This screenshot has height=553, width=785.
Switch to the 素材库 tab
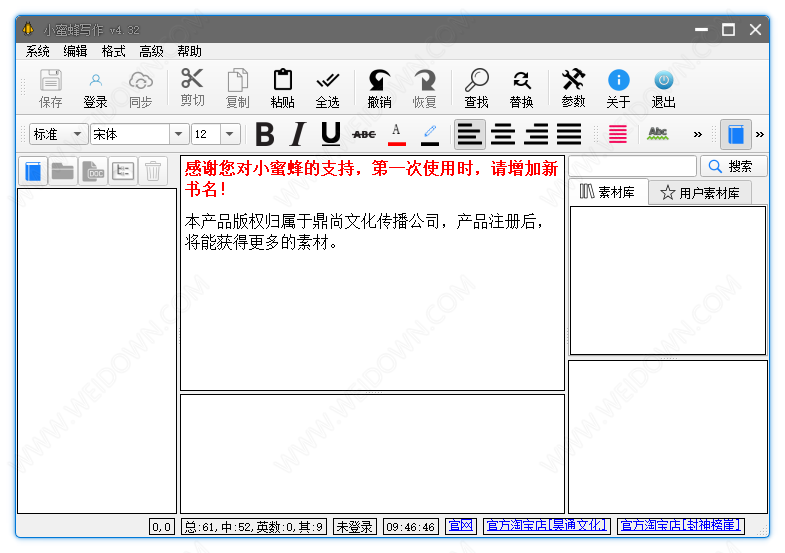click(608, 192)
